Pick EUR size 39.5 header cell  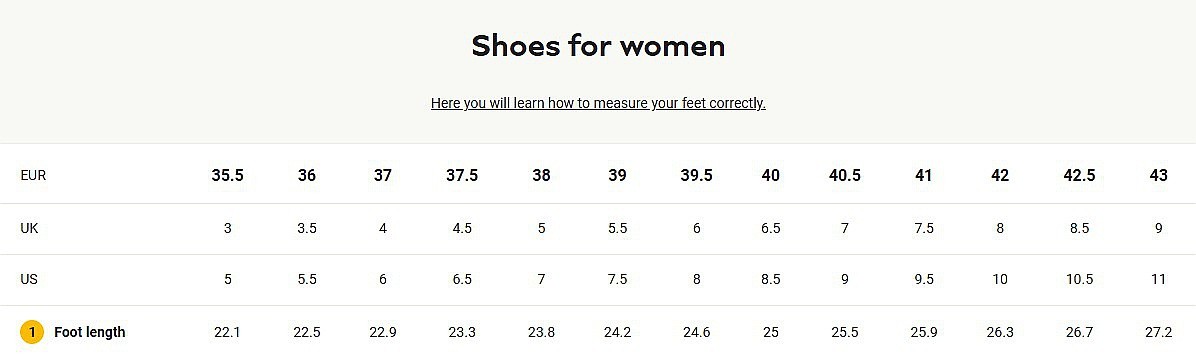[x=696, y=176]
